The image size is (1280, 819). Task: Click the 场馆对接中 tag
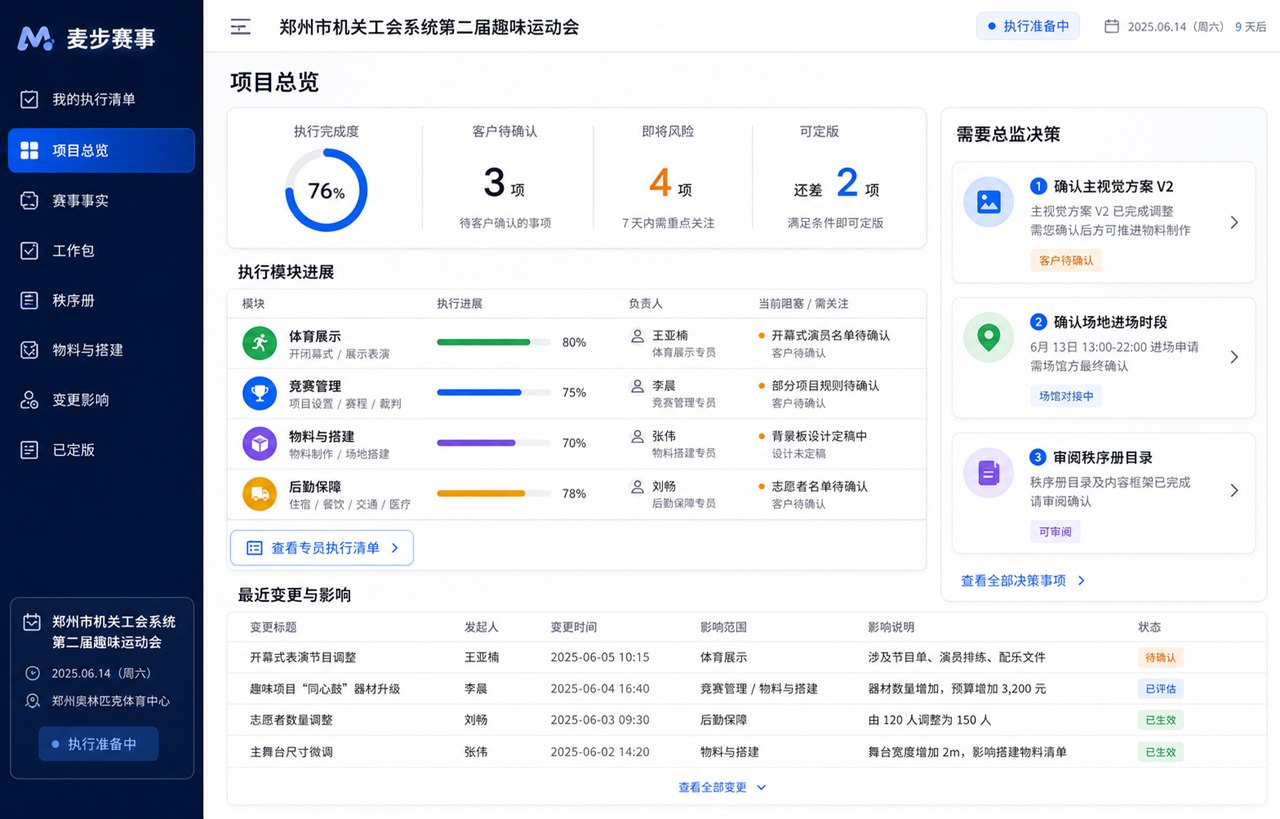(1066, 396)
